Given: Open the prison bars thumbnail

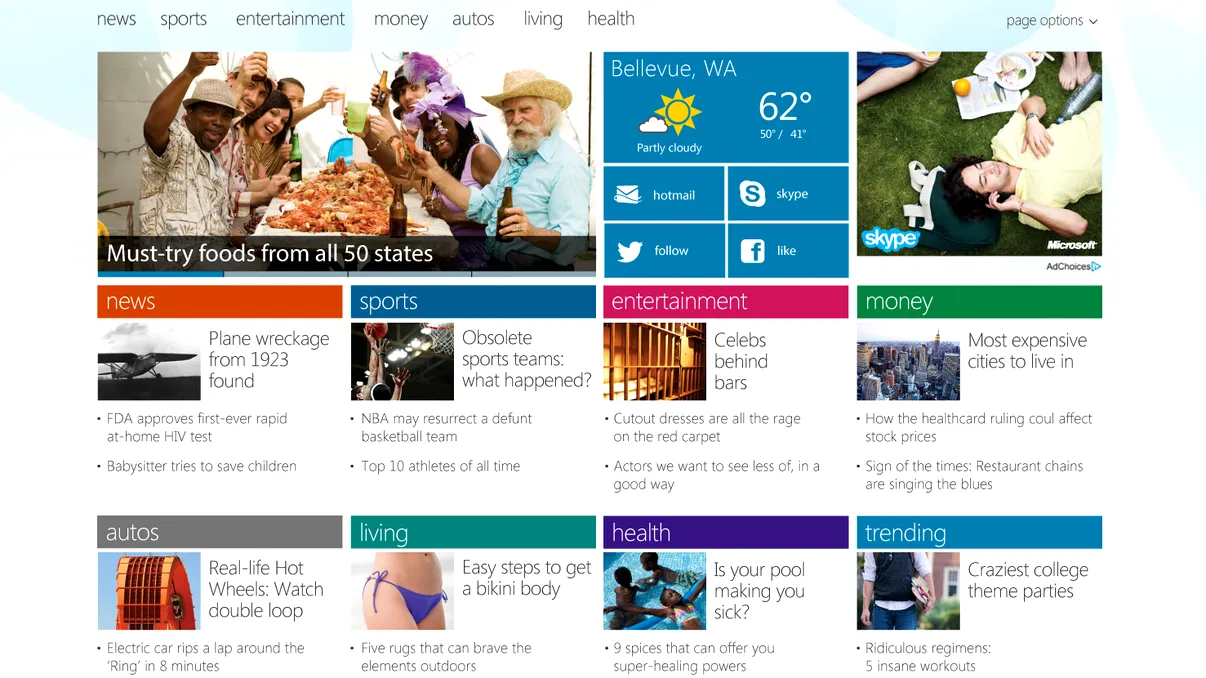Looking at the screenshot, I should pyautogui.click(x=655, y=361).
